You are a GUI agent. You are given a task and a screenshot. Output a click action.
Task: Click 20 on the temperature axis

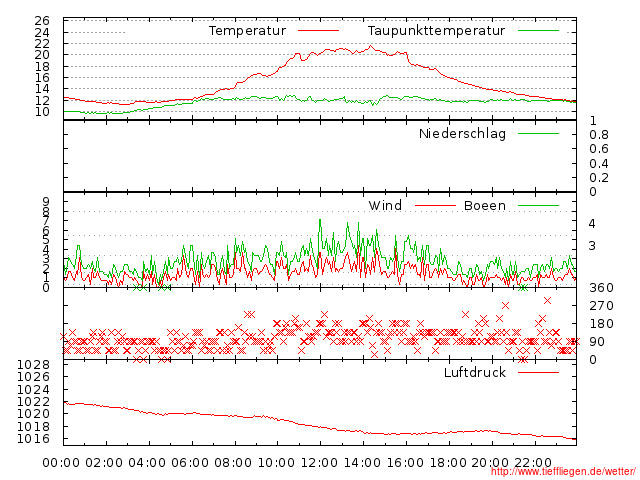42,55
